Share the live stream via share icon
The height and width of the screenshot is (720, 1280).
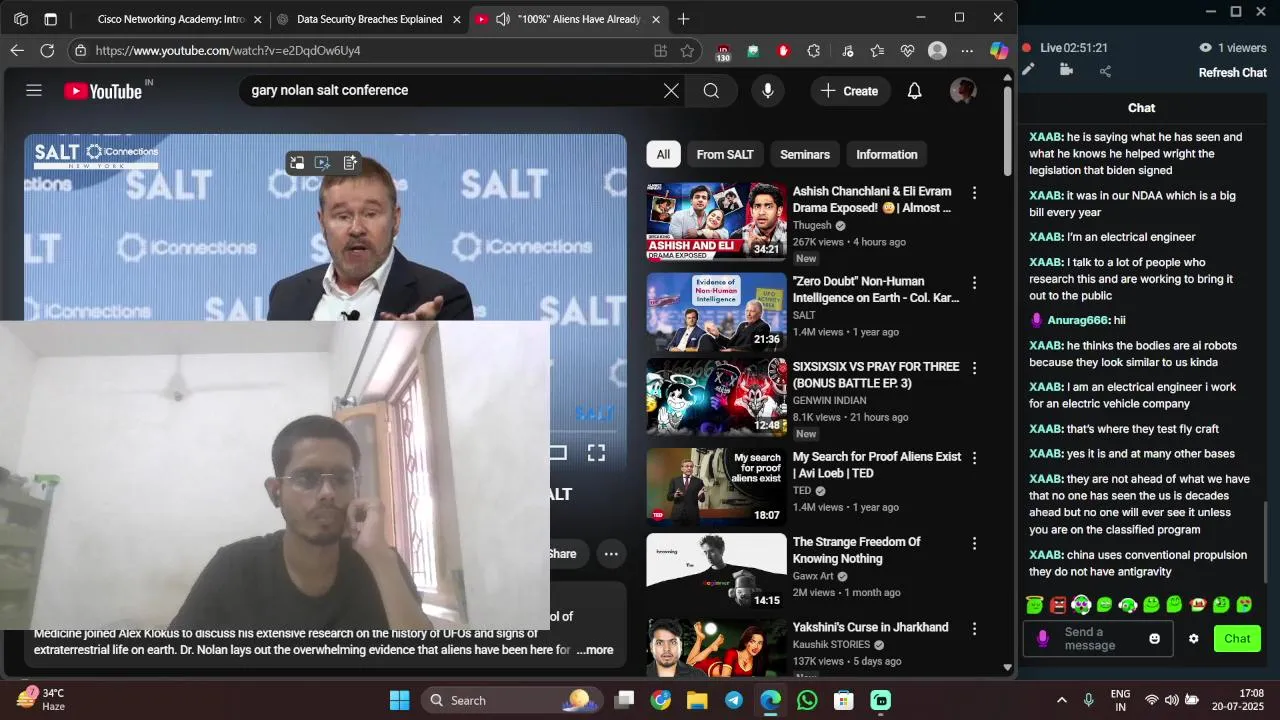click(x=1105, y=71)
